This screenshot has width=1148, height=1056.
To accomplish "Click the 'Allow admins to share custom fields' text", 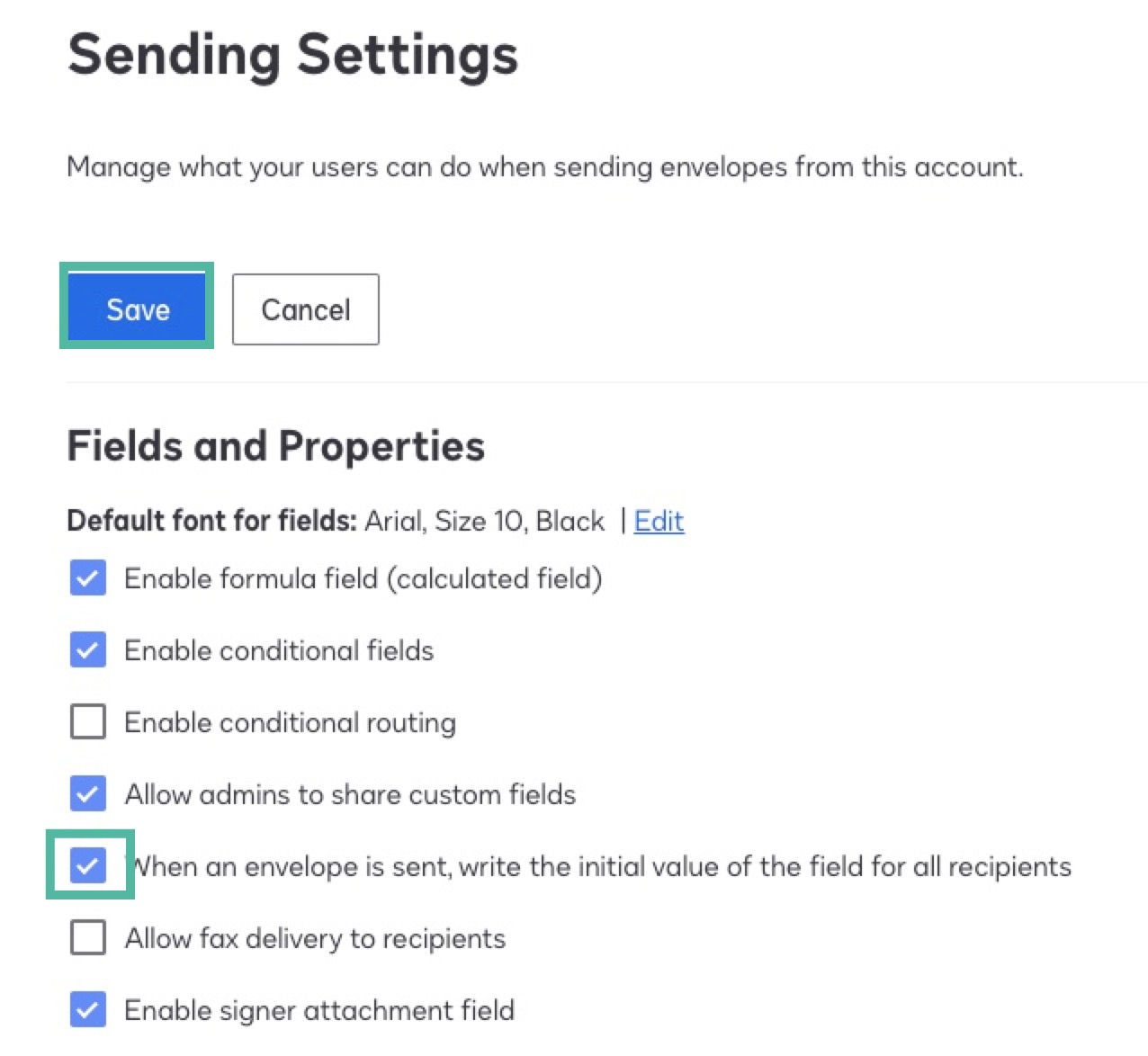I will point(350,794).
